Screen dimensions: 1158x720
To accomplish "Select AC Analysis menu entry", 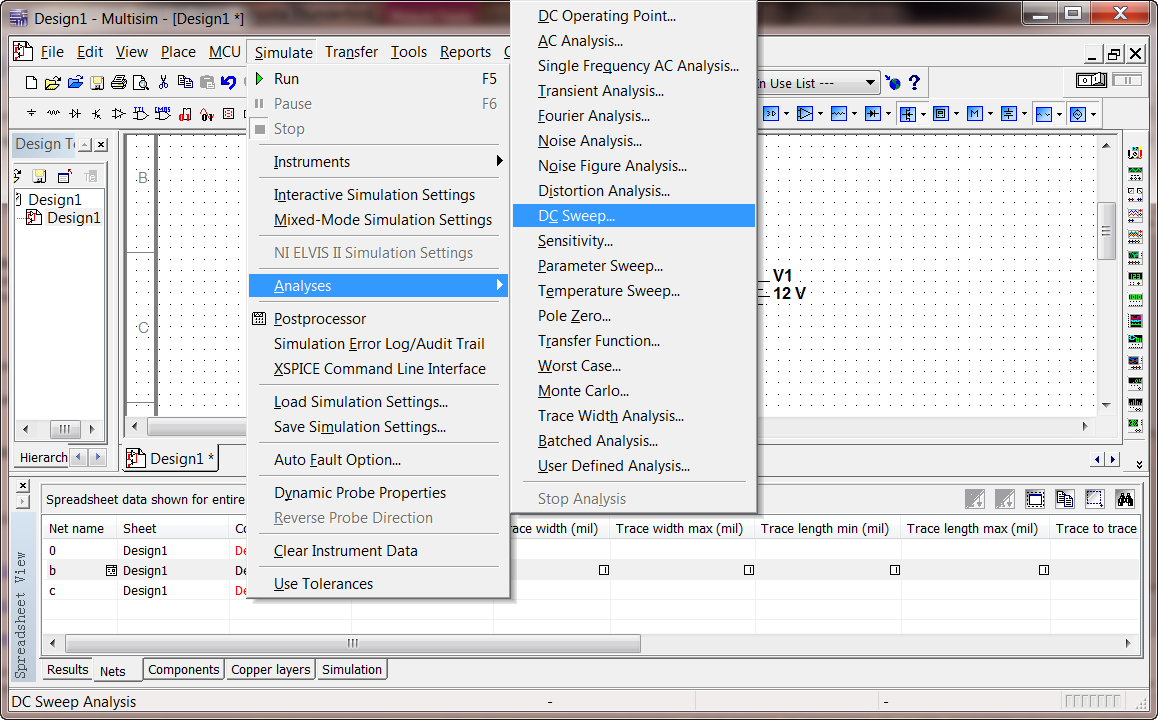I will tap(580, 41).
